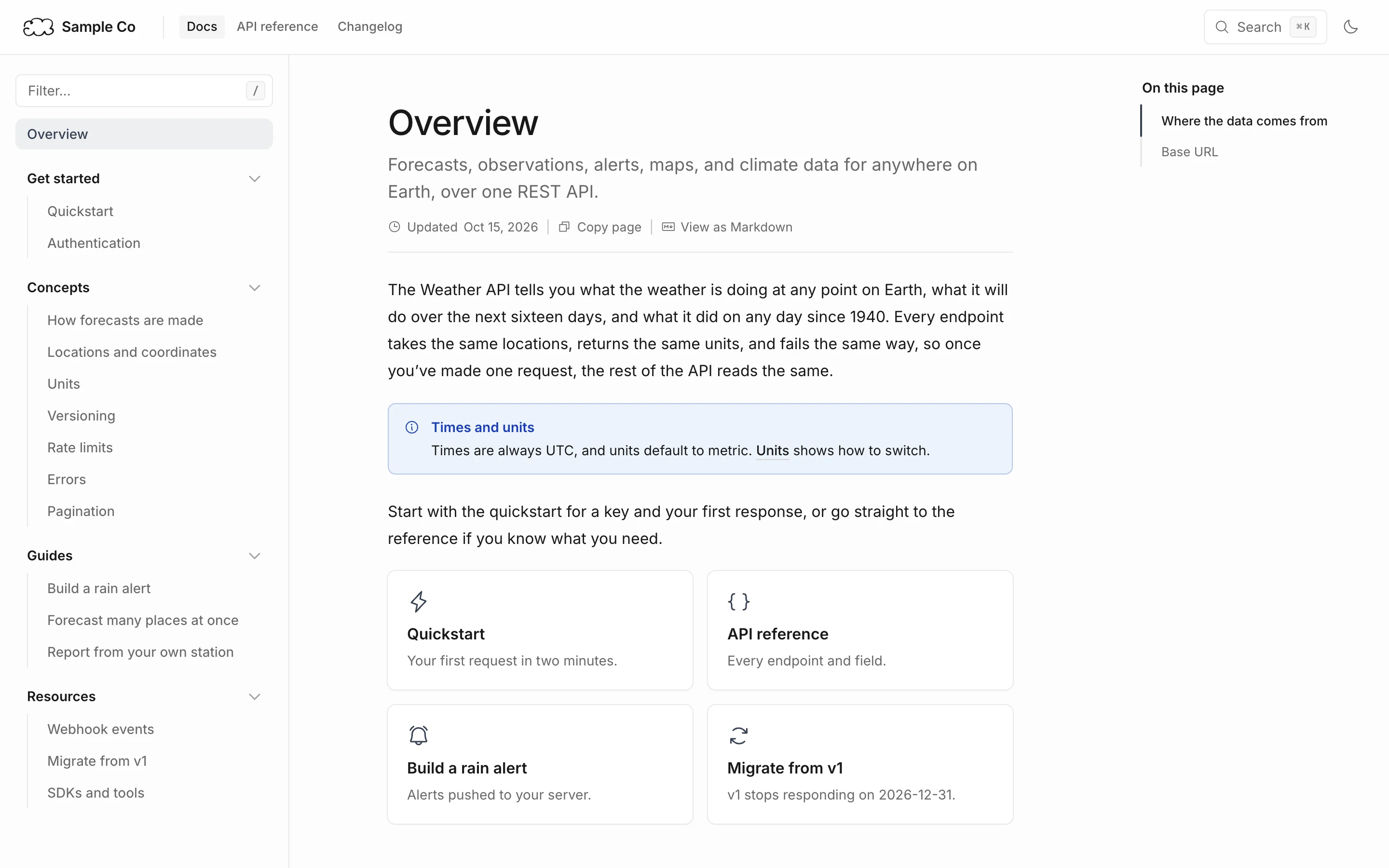Click the slash shortcut badge in Filter box
This screenshot has width=1389, height=868.
[256, 91]
